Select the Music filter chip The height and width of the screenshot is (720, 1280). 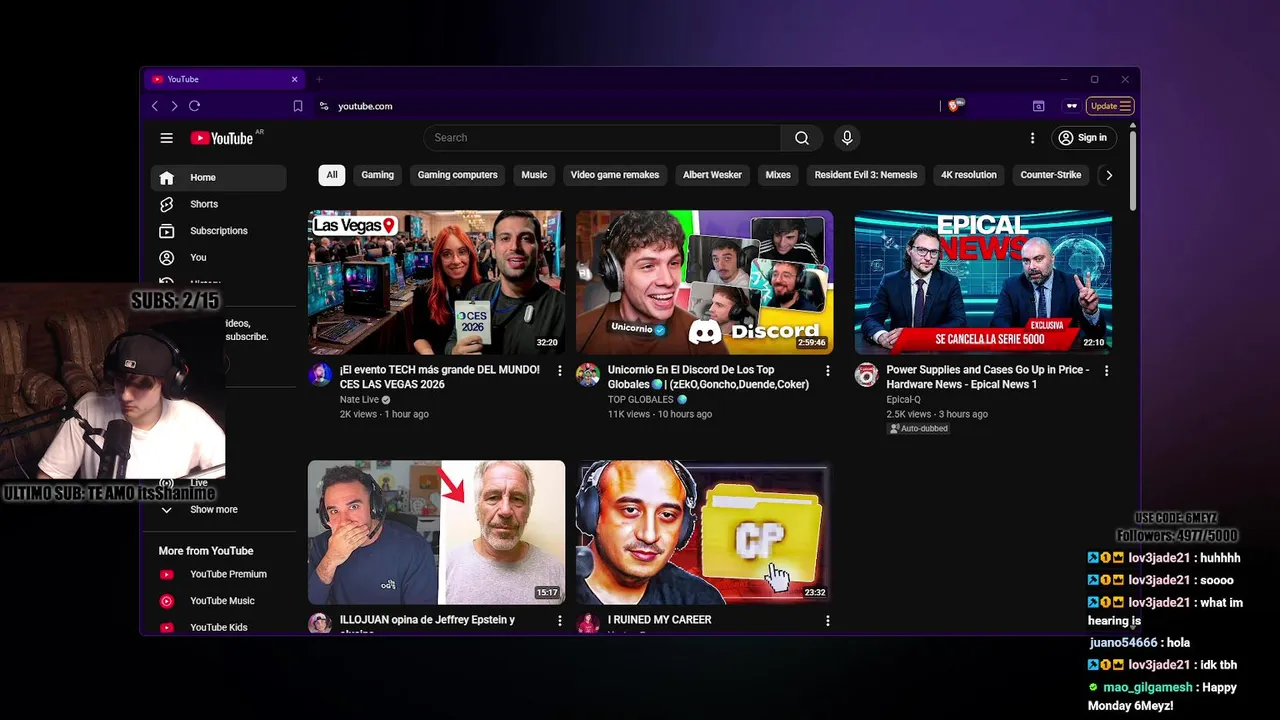pyautogui.click(x=534, y=175)
